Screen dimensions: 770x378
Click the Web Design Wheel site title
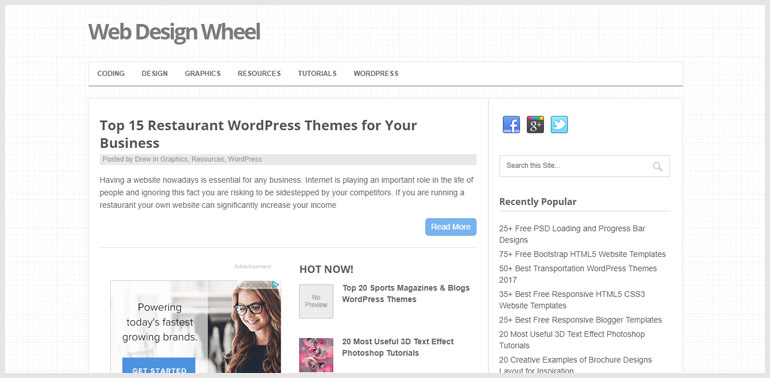[174, 32]
